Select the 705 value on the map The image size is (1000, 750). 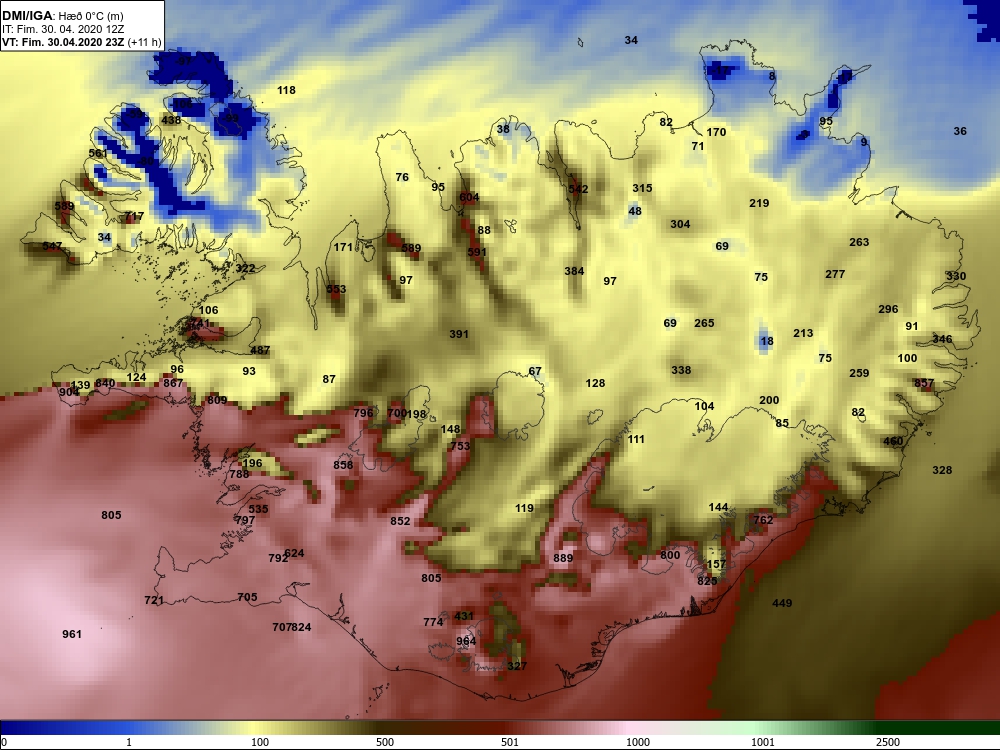click(247, 598)
